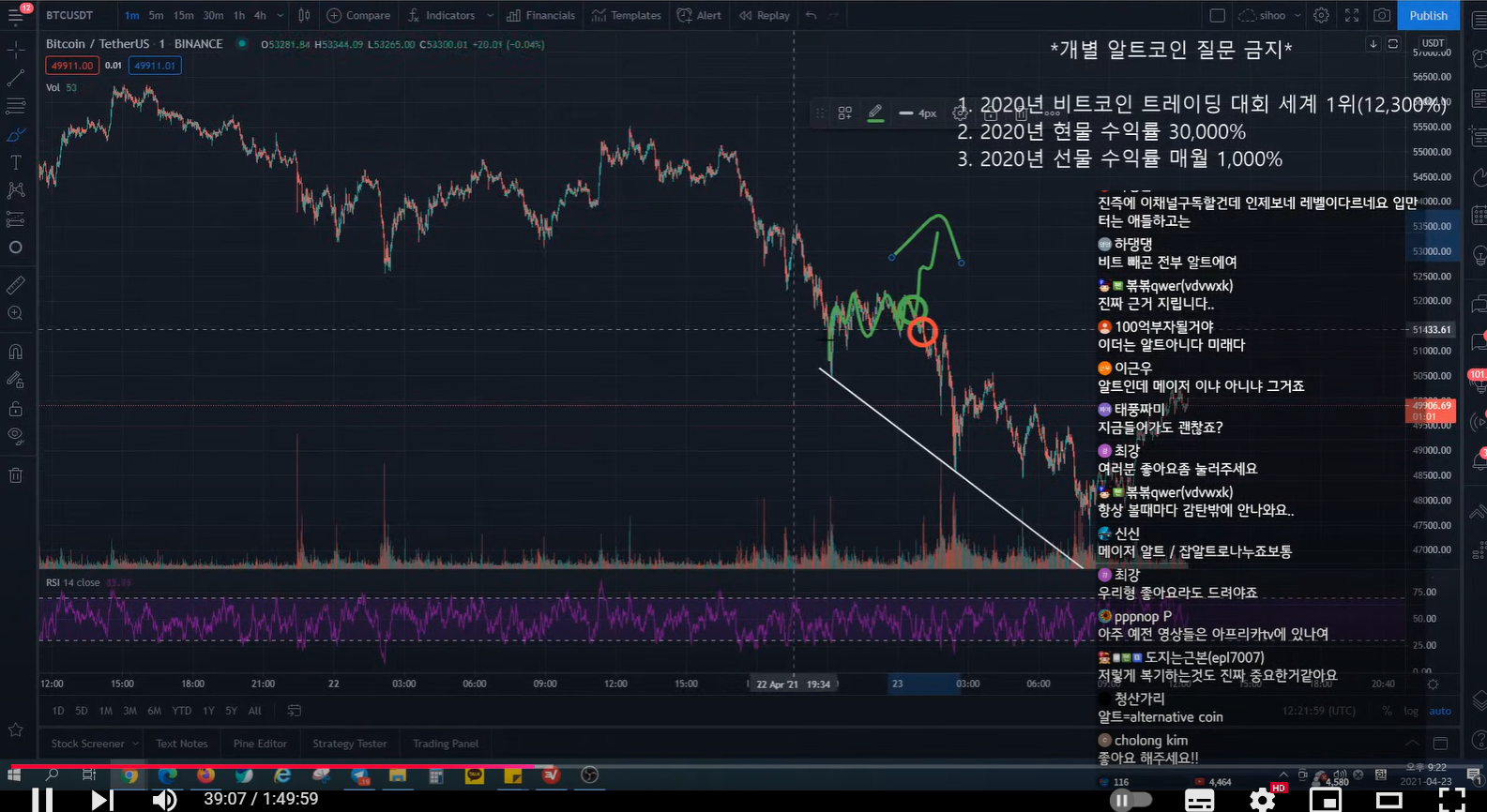Image resolution: width=1487 pixels, height=812 pixels.
Task: Activate the zoom in tool
Action: pos(16,313)
